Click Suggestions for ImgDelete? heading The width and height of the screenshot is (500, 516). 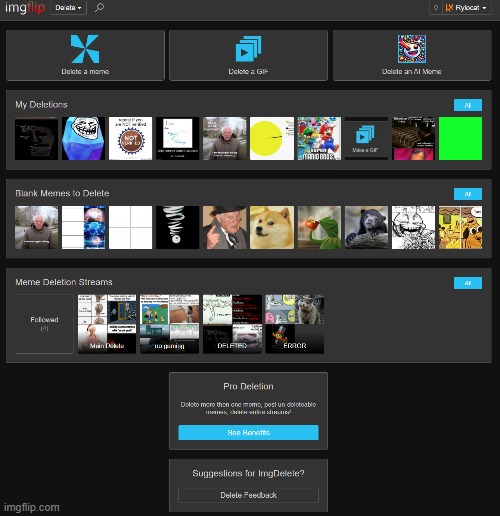coord(248,473)
